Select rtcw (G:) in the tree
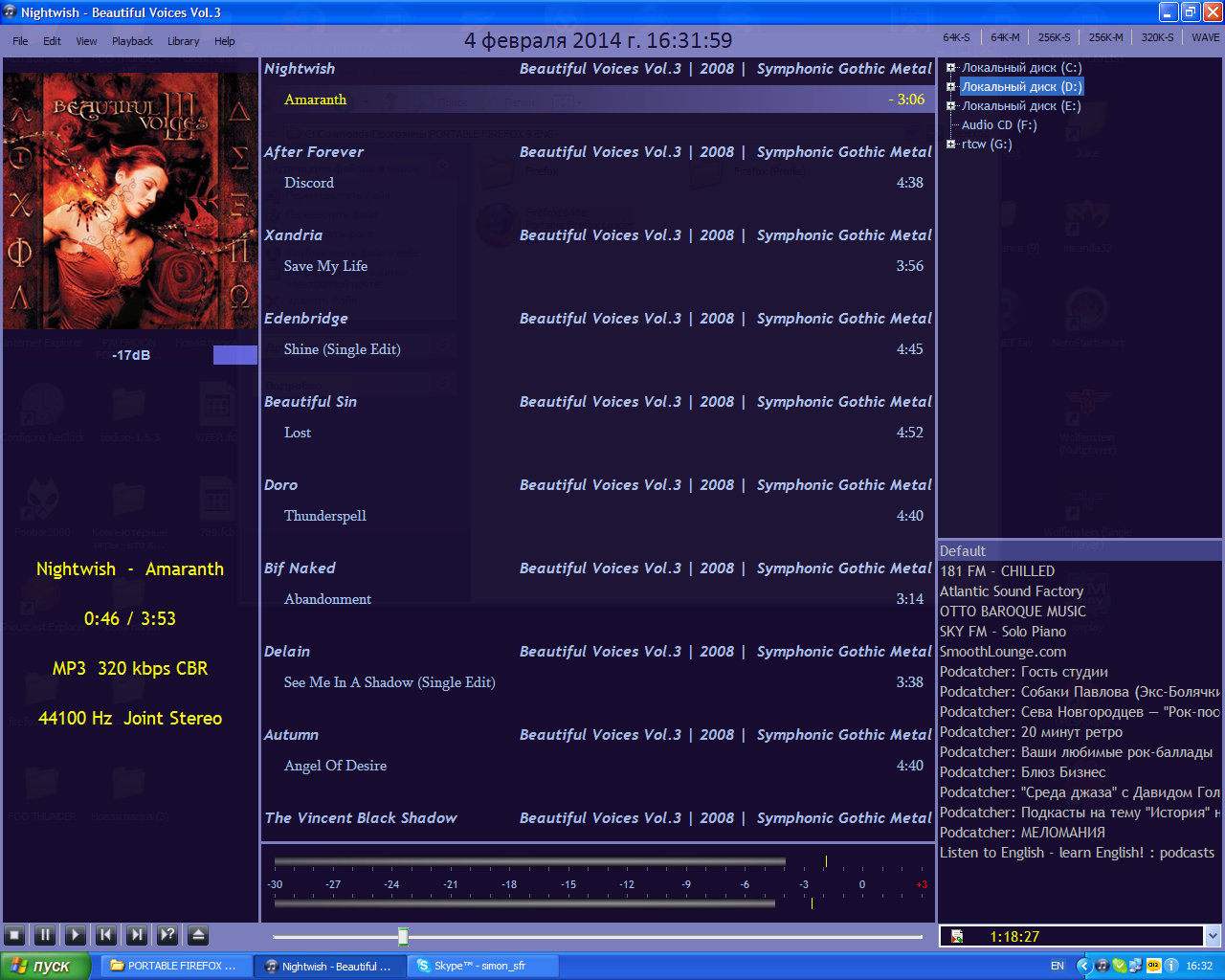 987,145
